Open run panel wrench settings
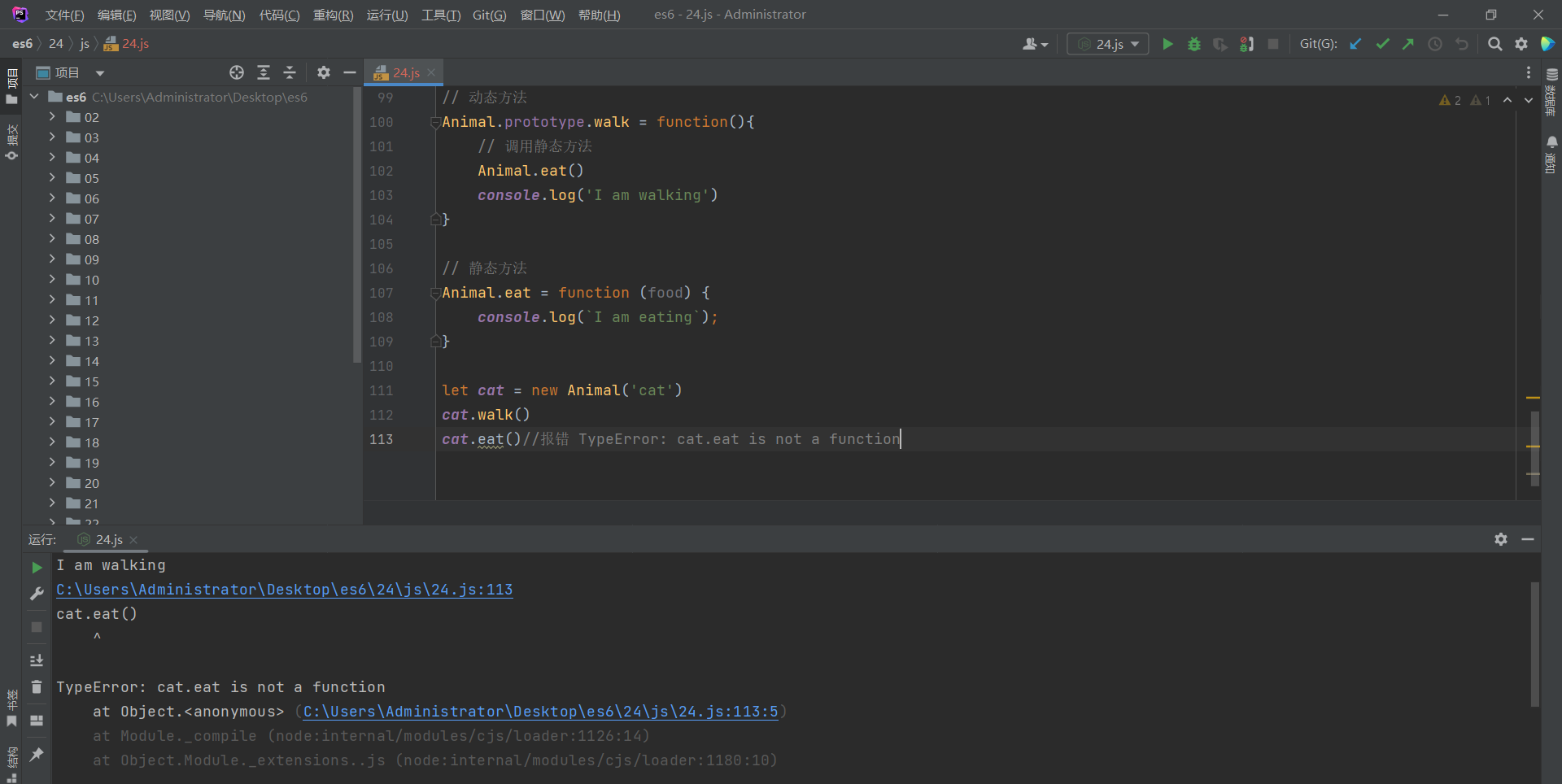This screenshot has width=1562, height=784. 37,595
